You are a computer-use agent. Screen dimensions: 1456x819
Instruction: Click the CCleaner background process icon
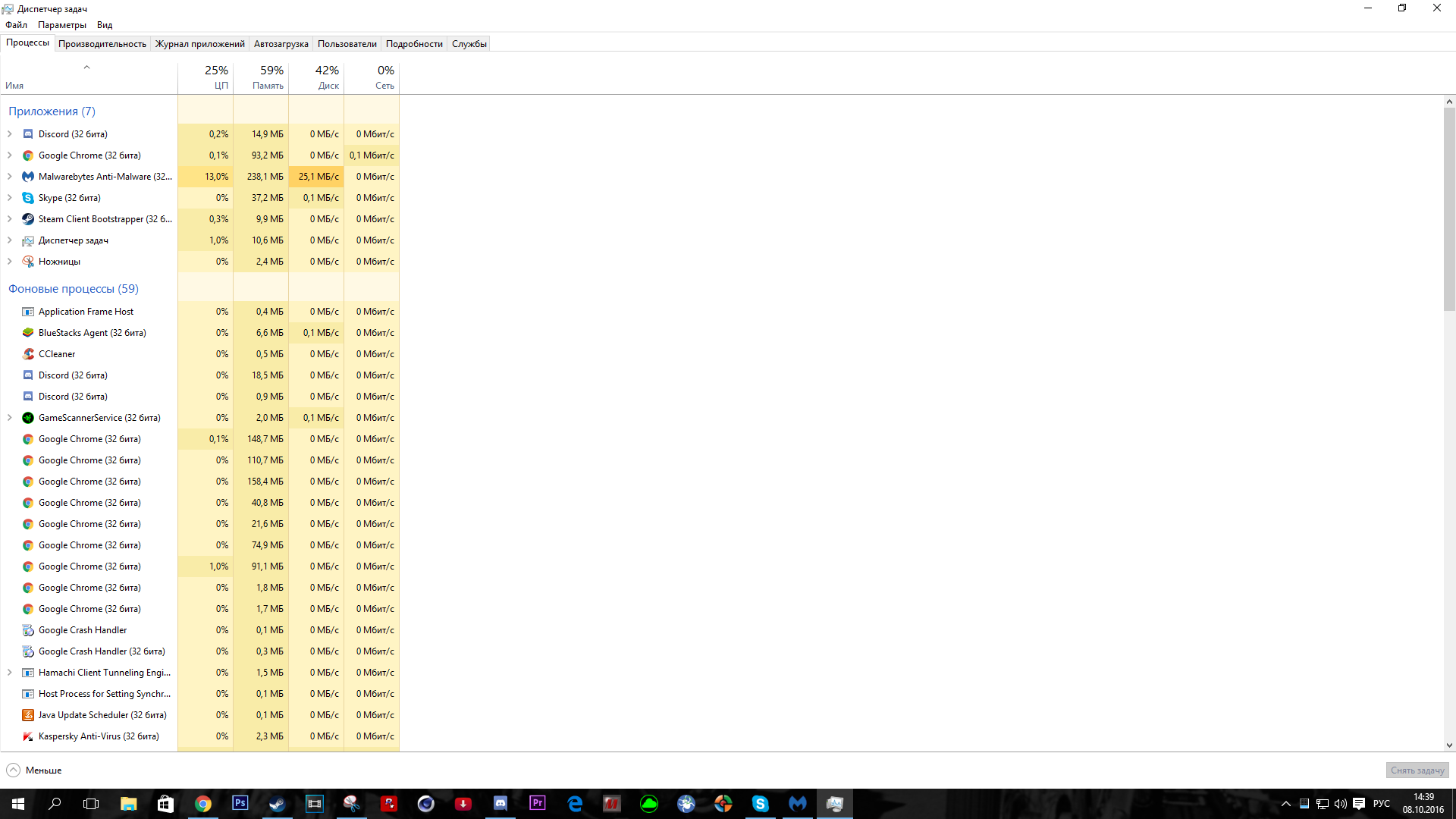(28, 354)
